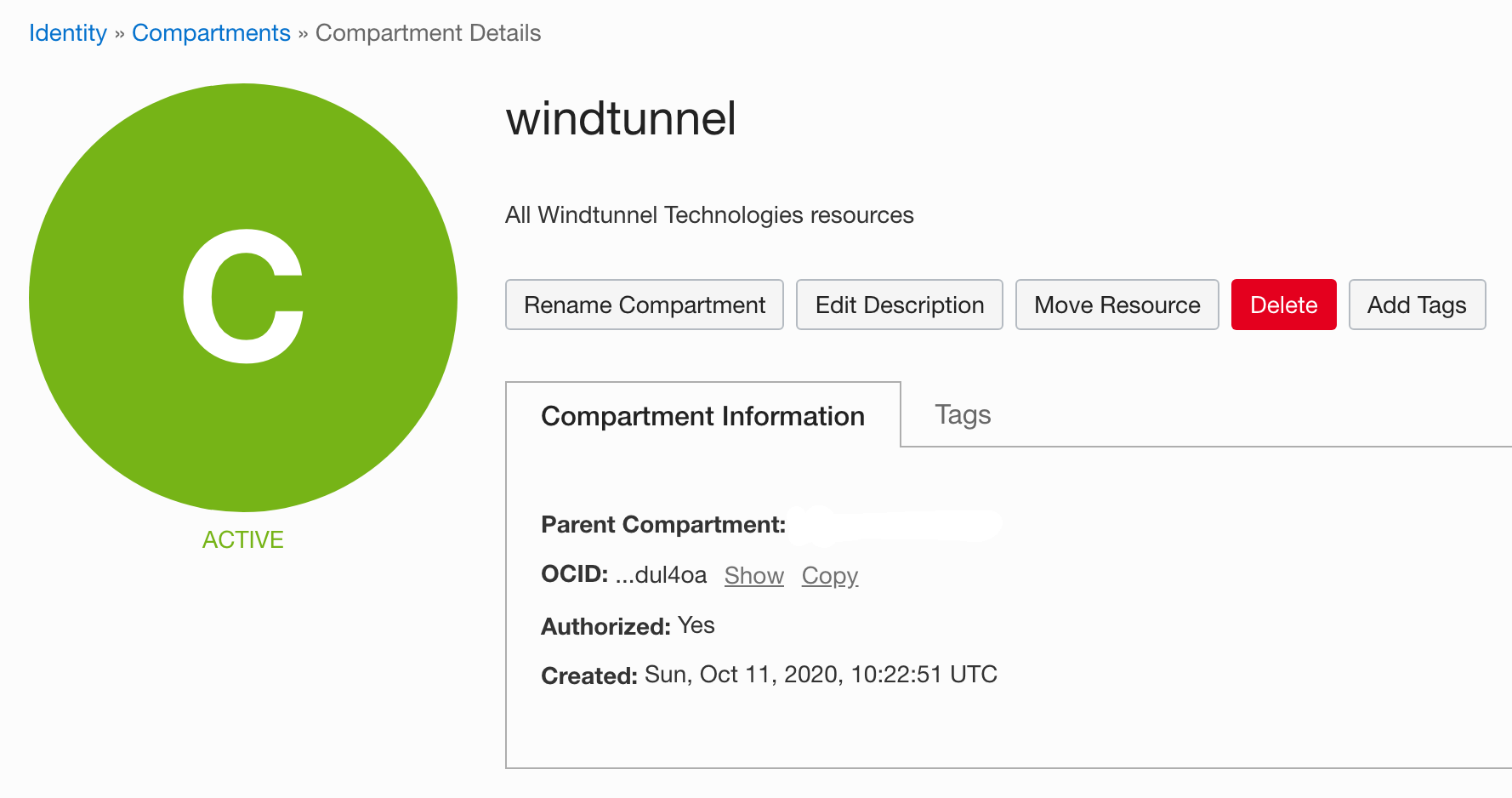Click the 'Parent Compartment:' label
Image resolution: width=1512 pixels, height=798 pixels.
[x=663, y=525]
